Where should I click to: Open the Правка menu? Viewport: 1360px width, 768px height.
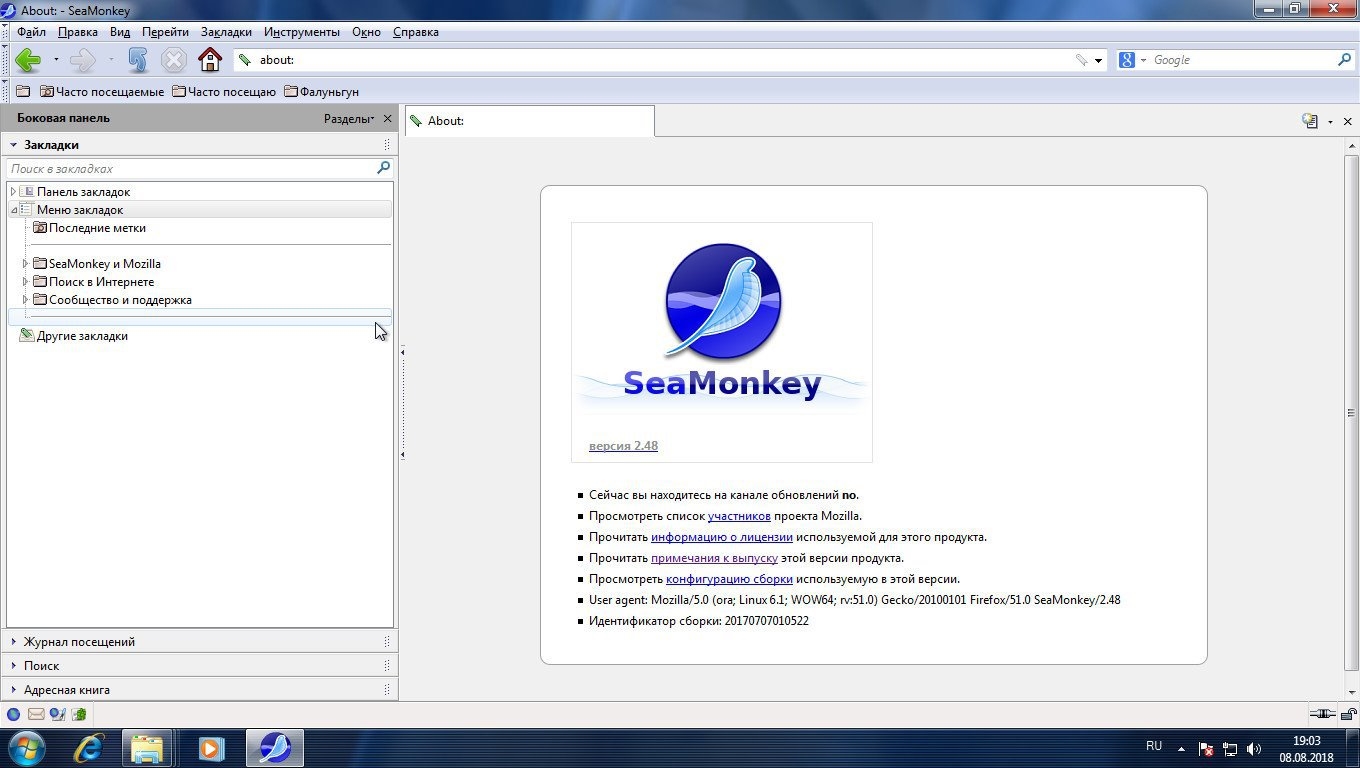pos(78,32)
